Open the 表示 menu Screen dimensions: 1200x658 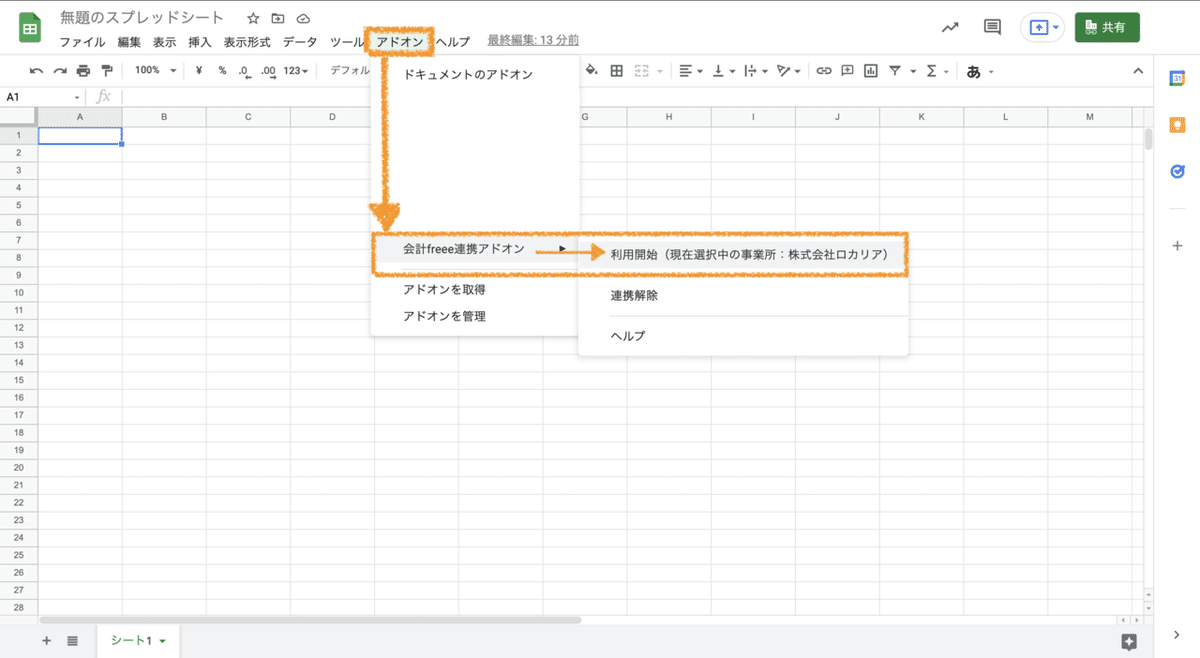[x=164, y=42]
